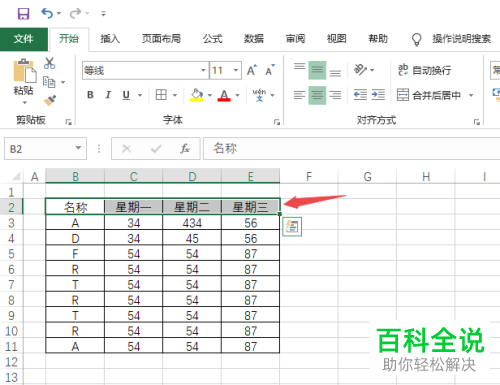Toggle Underline formatting
Image resolution: width=500 pixels, height=385 pixels.
pyautogui.click(x=126, y=95)
